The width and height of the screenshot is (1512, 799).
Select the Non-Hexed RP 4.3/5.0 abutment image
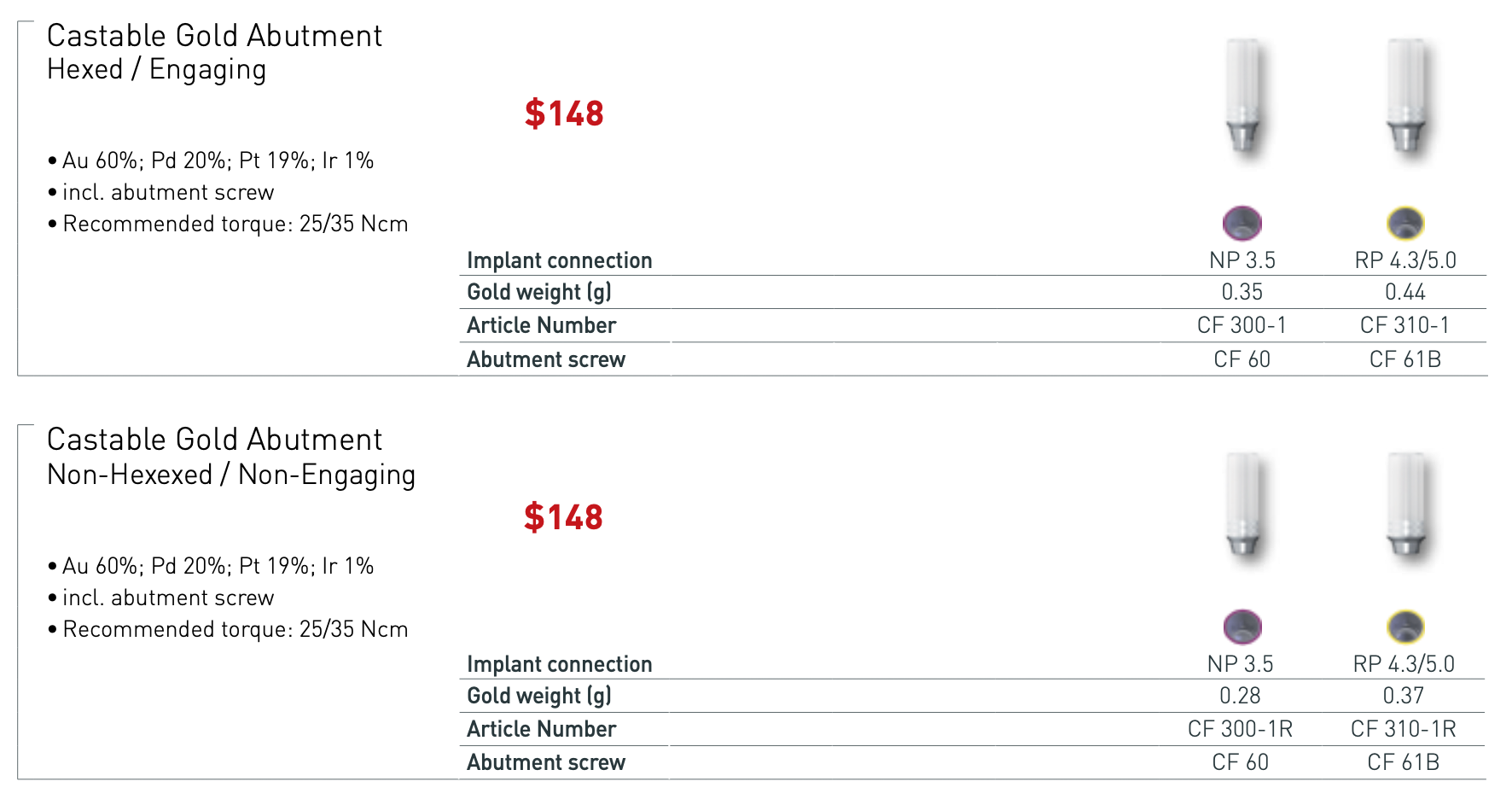[x=1405, y=504]
